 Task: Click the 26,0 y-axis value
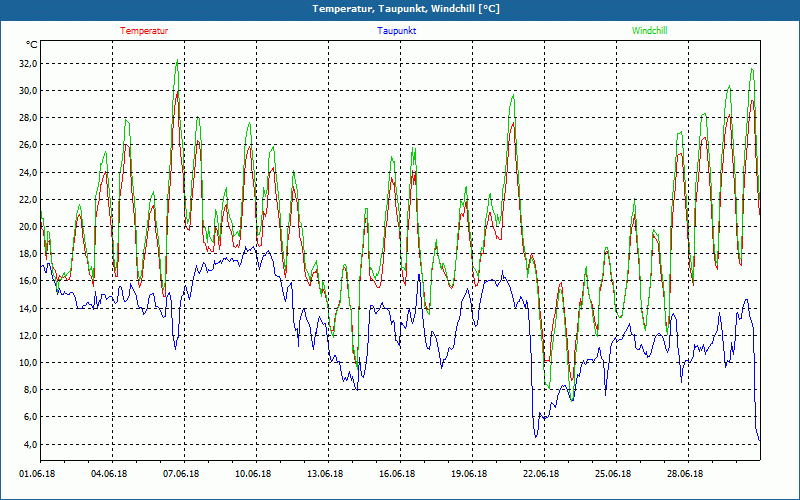click(29, 145)
